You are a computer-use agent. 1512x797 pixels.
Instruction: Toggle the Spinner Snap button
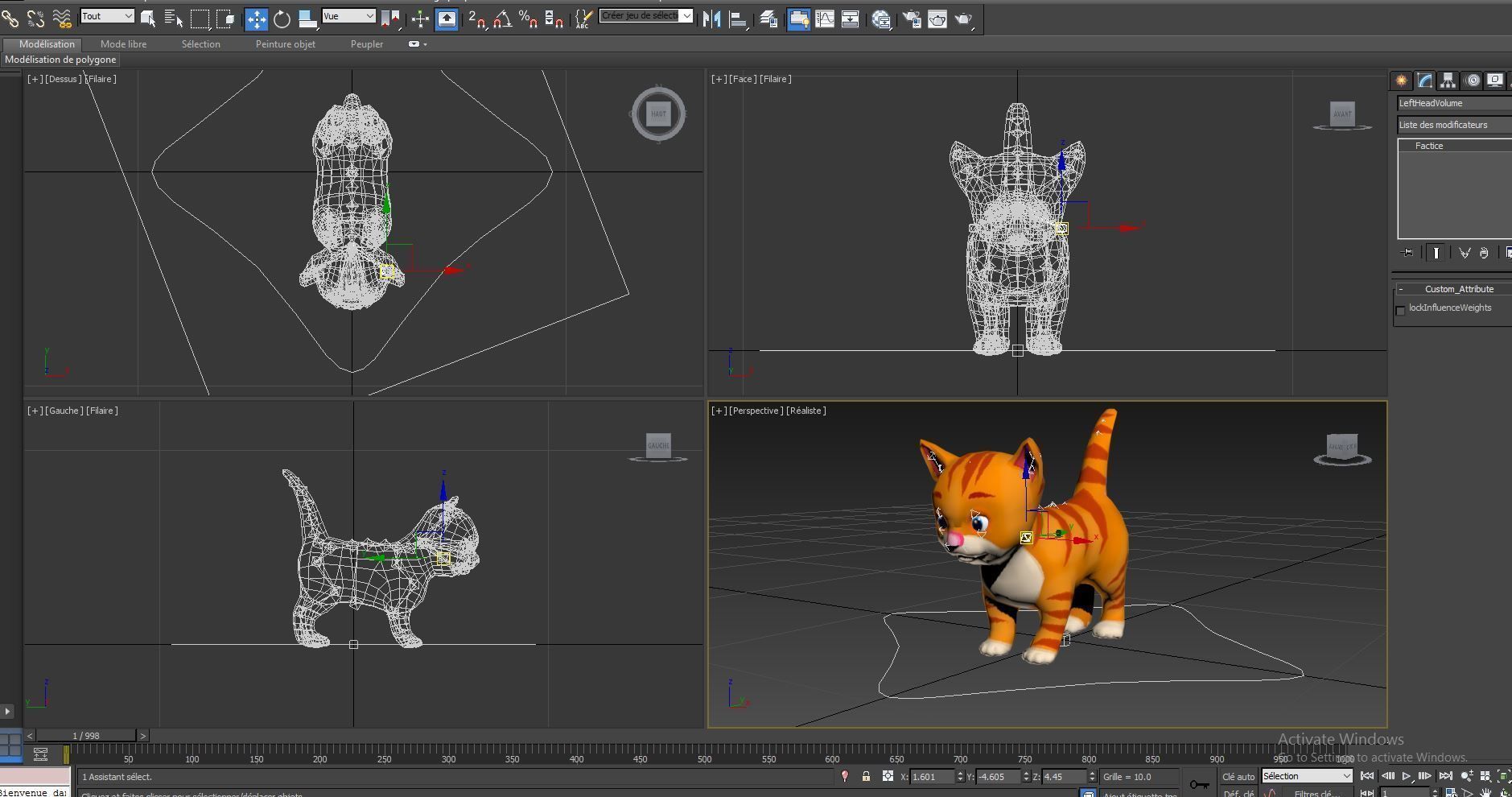click(x=554, y=19)
